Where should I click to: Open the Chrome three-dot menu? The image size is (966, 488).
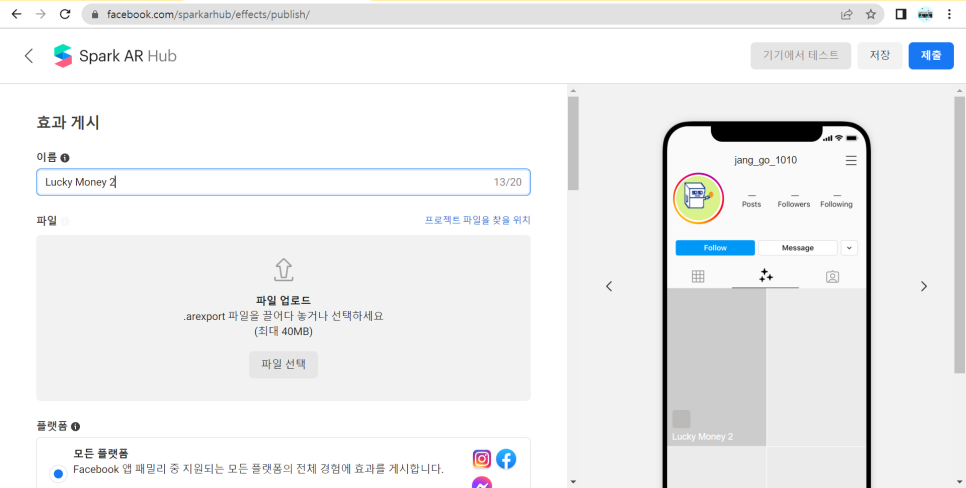[x=949, y=14]
